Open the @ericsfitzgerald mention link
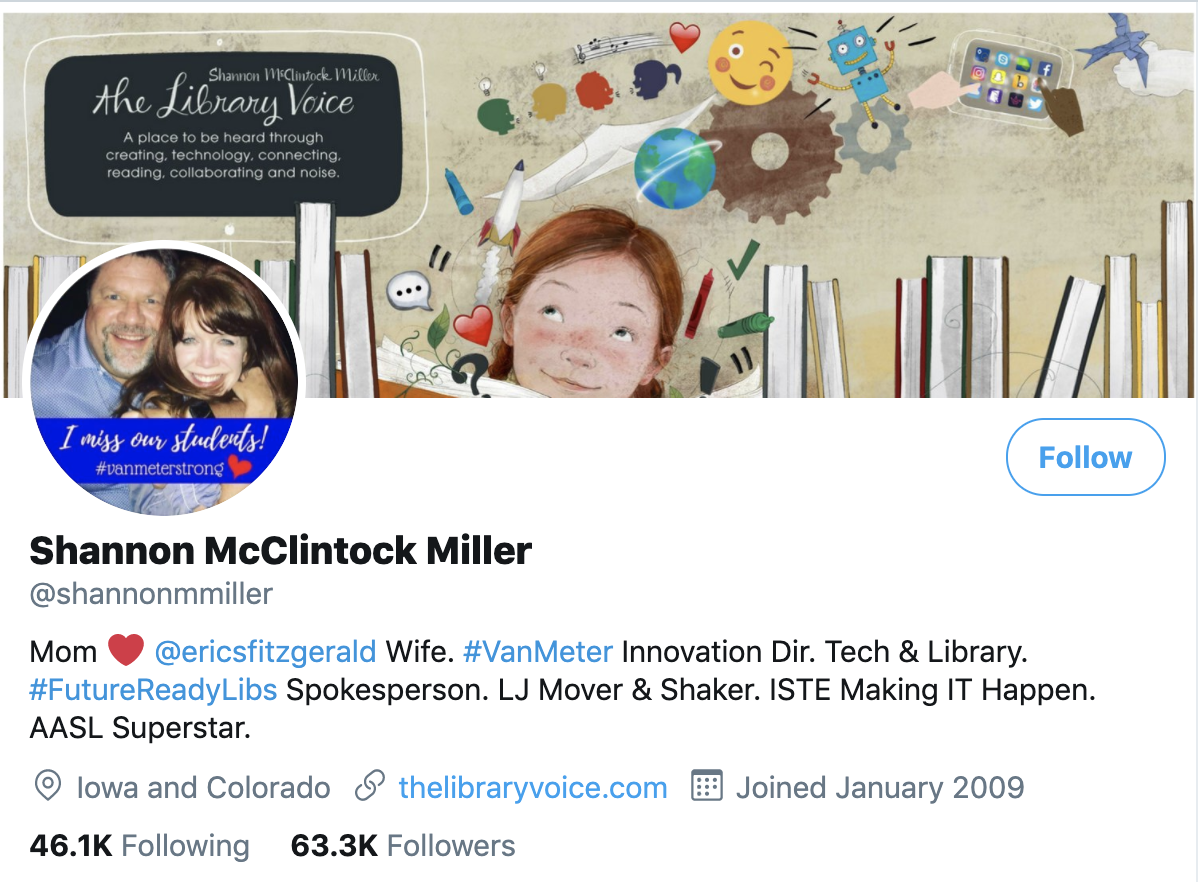 265,652
